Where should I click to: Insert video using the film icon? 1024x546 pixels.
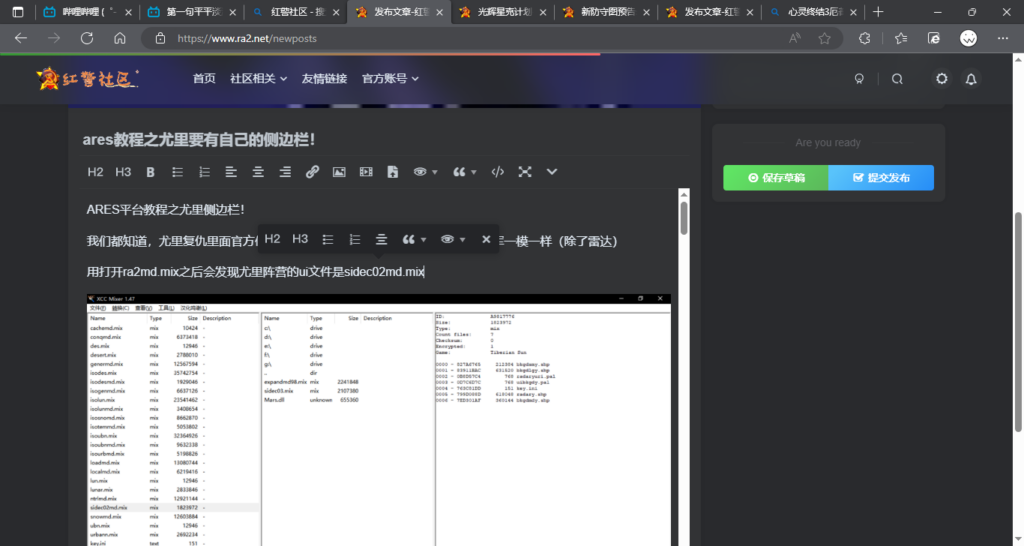tap(366, 172)
